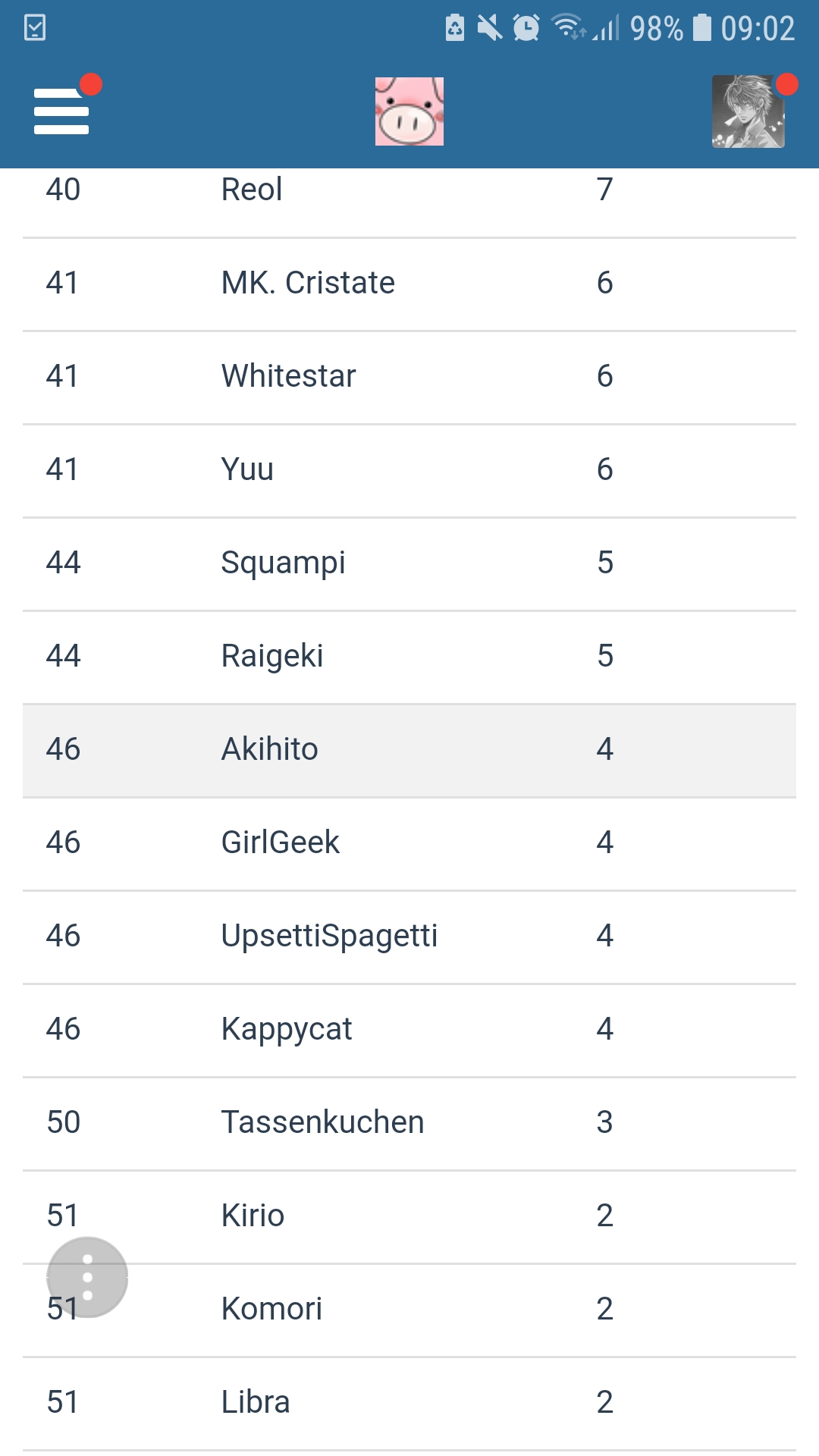Tap the alarm clock status icon
This screenshot has width=819, height=1456.
pos(526,28)
